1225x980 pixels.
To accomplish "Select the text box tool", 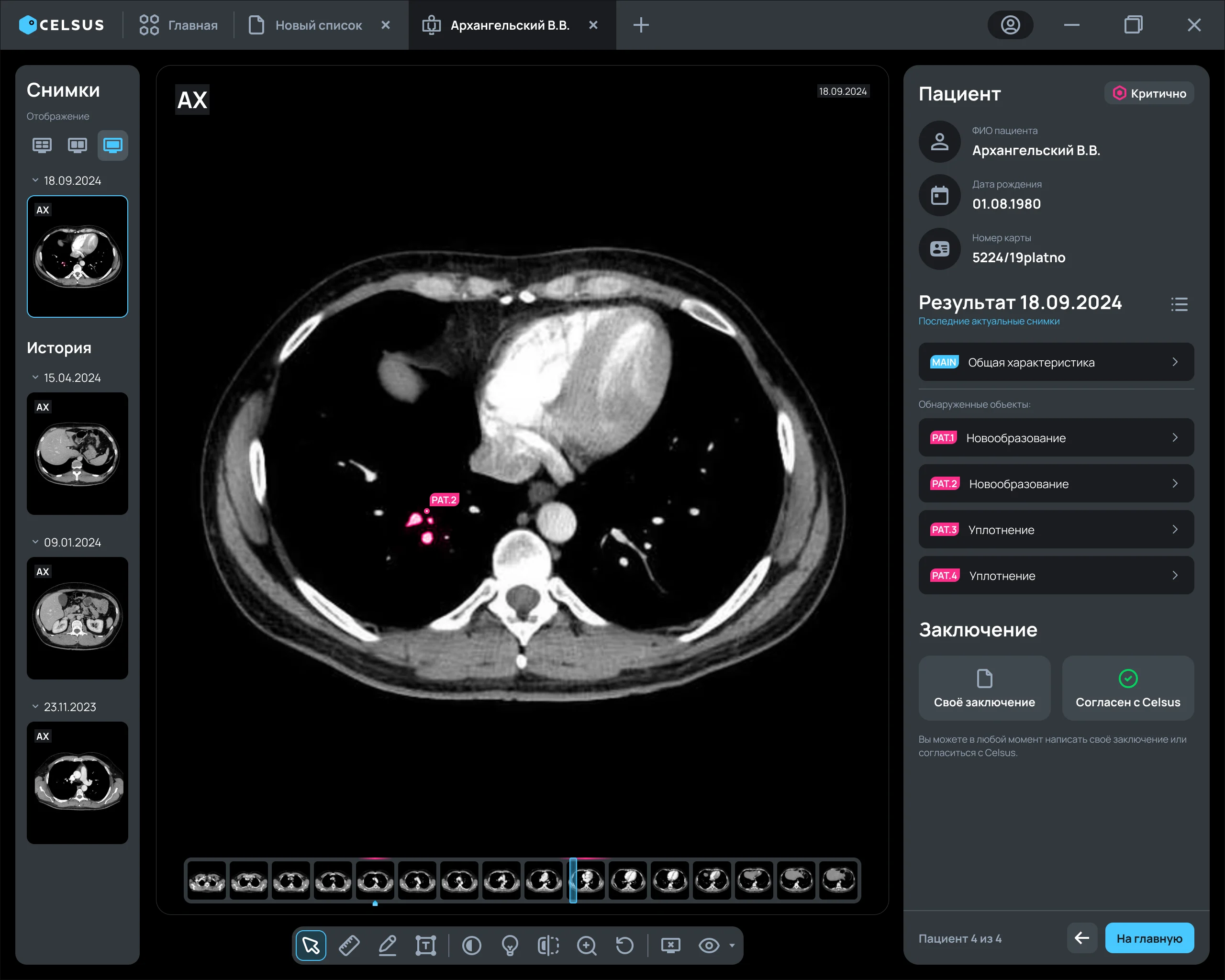I will pyautogui.click(x=425, y=946).
